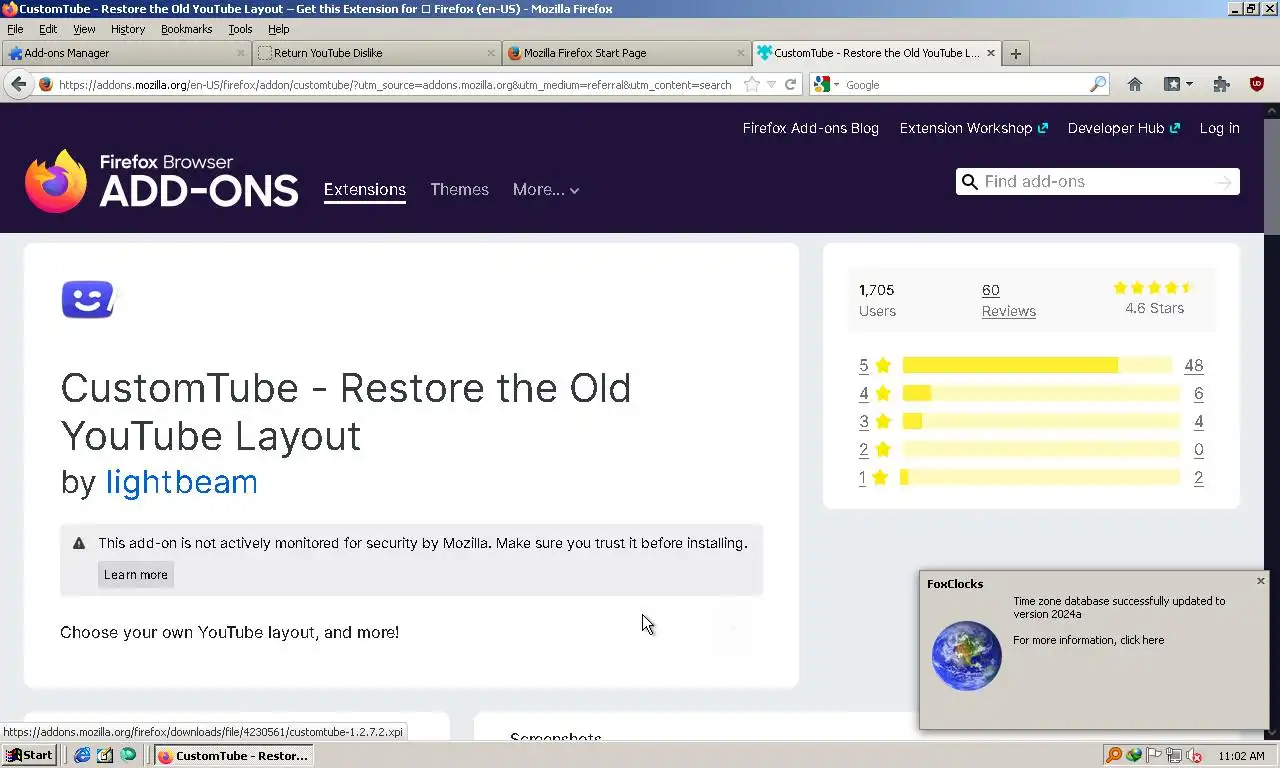Click the FoxClocks globe image
The width and height of the screenshot is (1280, 768).
[967, 656]
